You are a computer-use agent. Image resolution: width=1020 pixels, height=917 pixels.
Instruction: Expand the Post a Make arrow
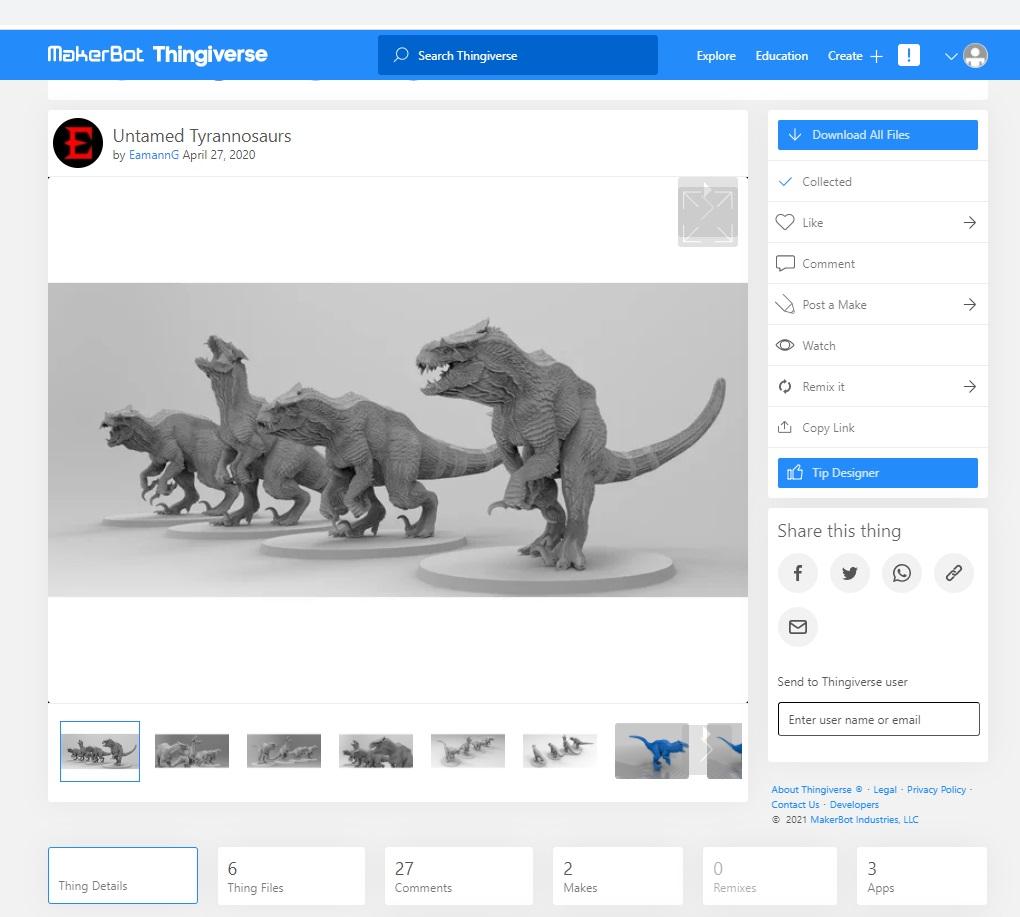[x=969, y=304]
